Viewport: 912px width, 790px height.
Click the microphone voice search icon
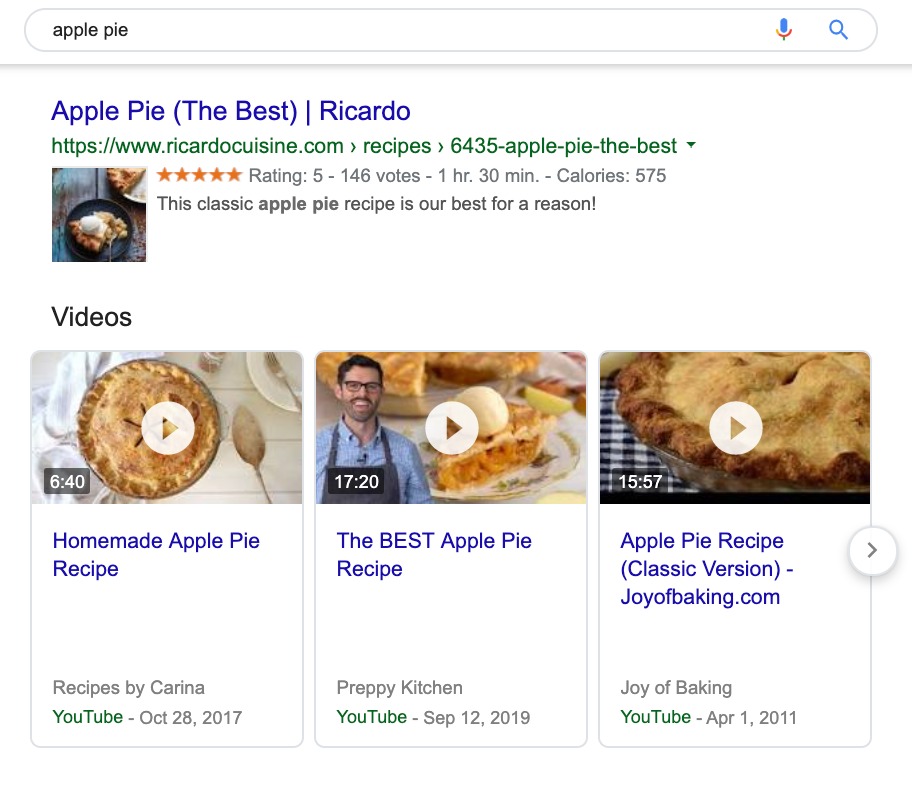[783, 29]
